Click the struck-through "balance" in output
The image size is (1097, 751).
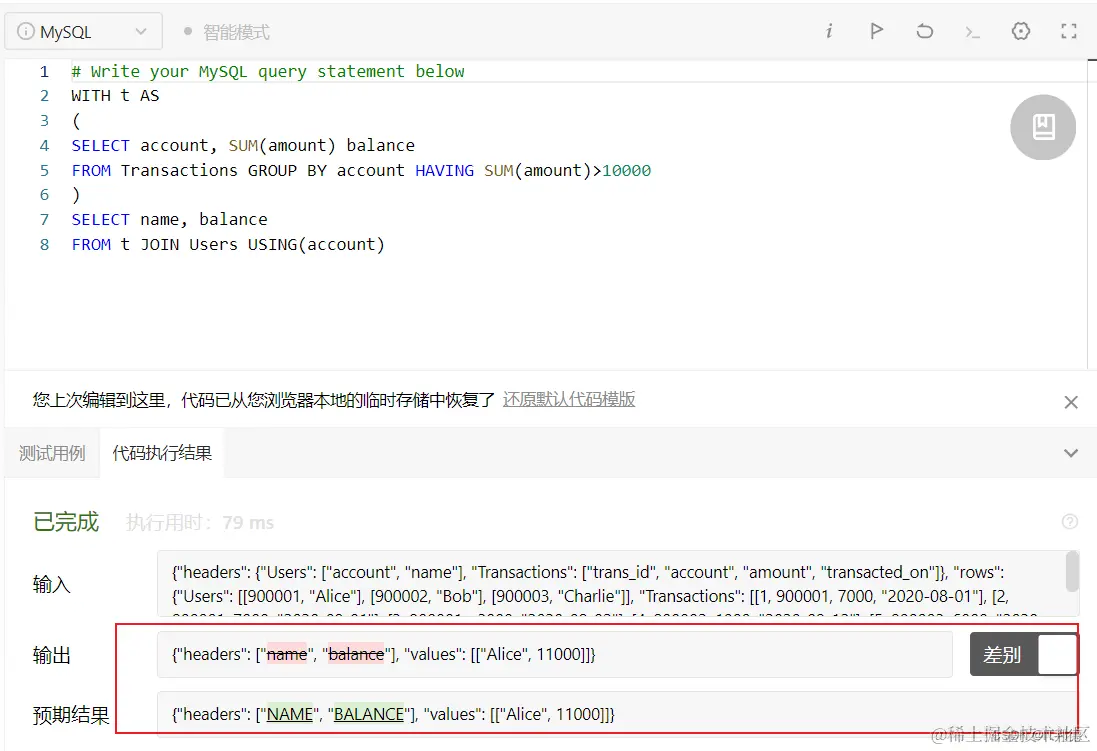coord(356,654)
